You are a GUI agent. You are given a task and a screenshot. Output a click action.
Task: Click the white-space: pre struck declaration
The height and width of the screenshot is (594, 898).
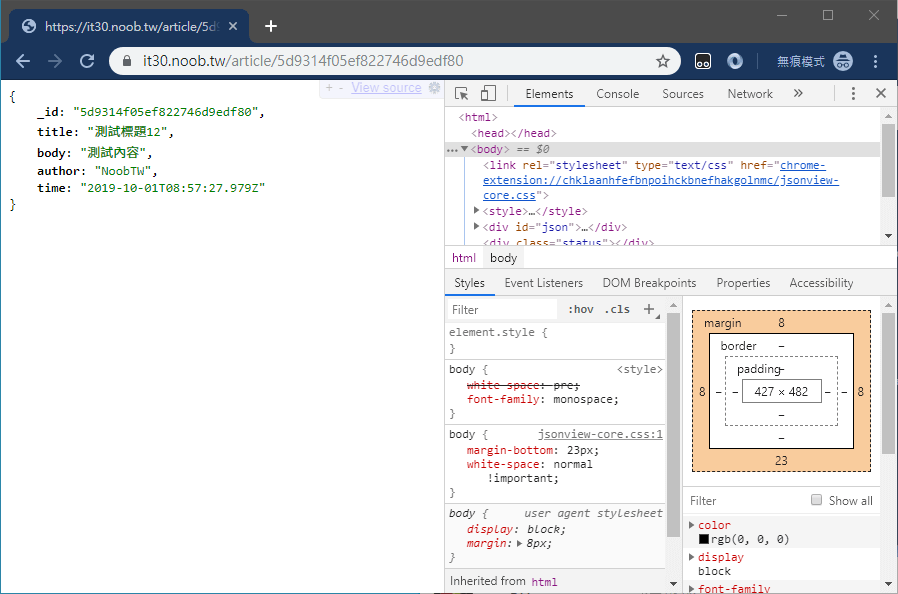523,385
